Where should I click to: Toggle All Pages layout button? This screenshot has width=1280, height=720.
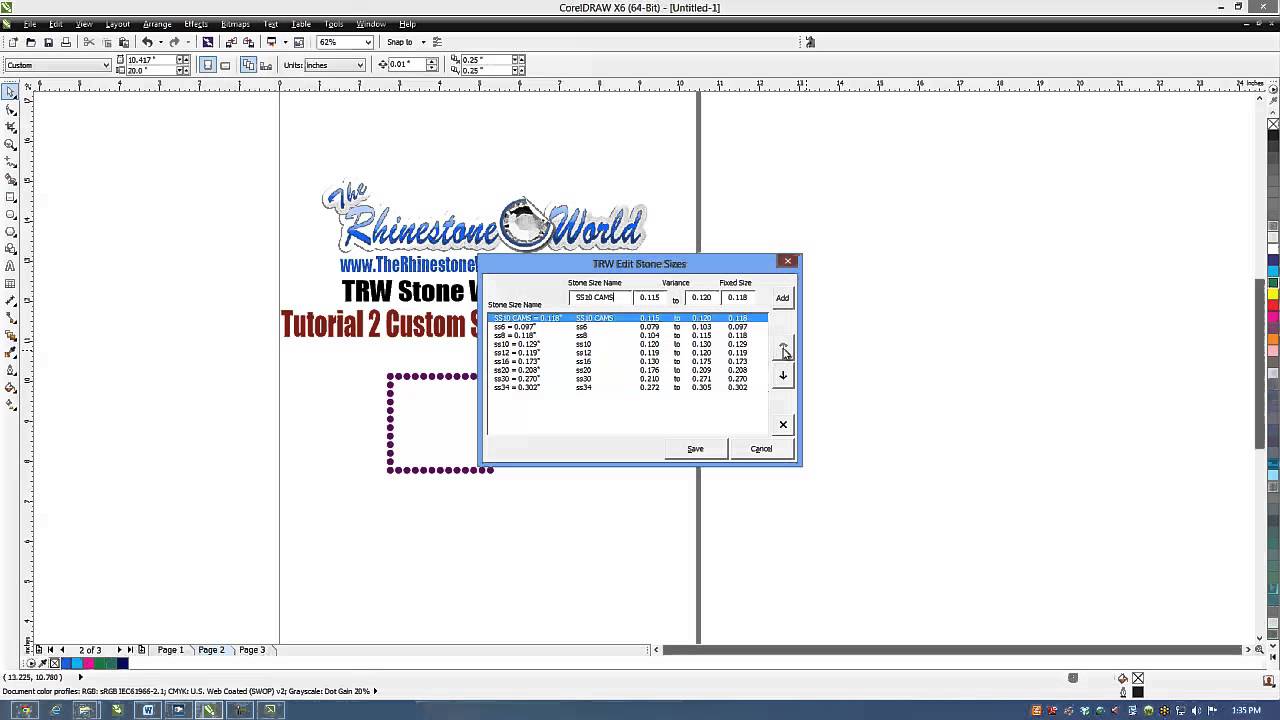click(248, 65)
